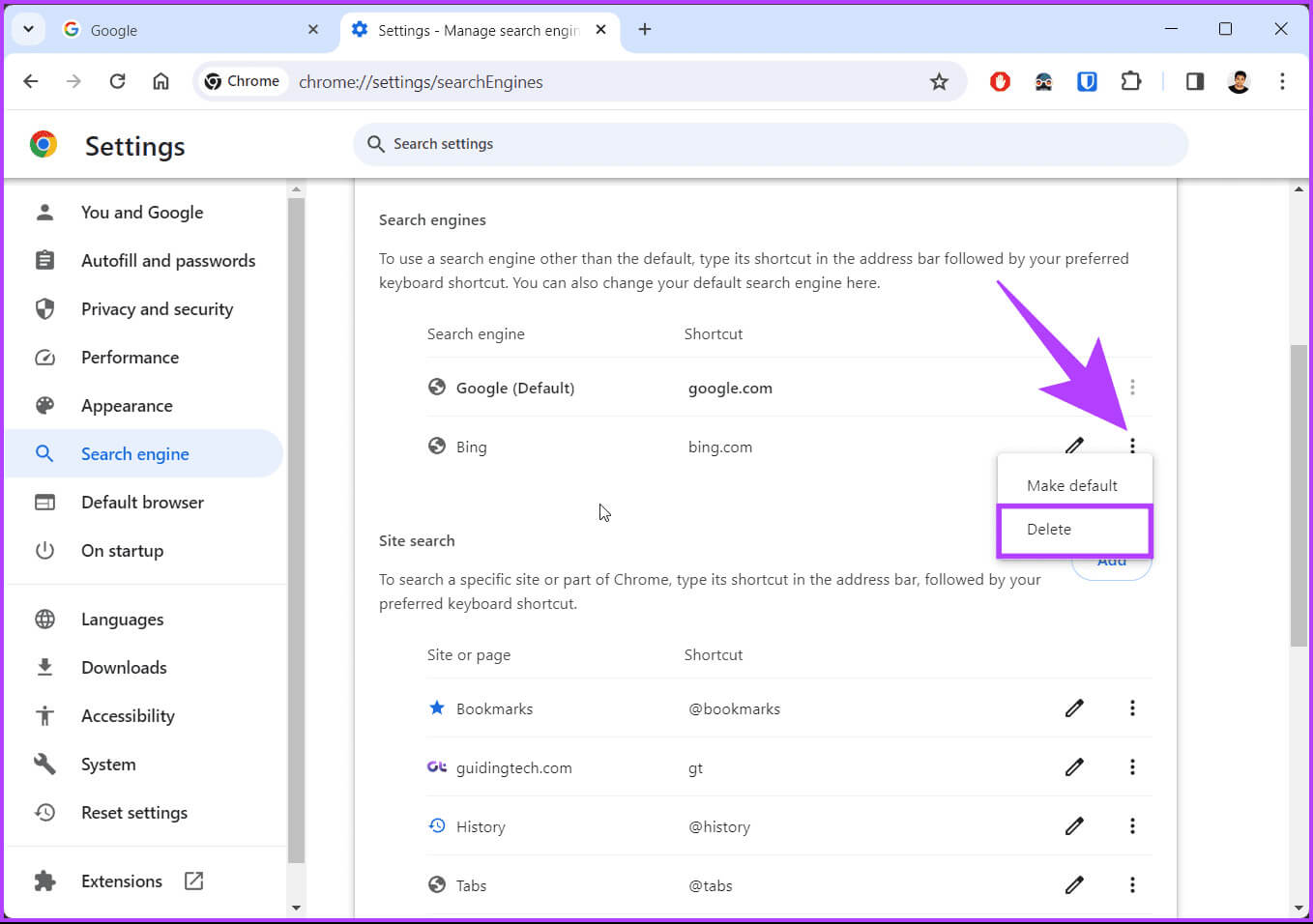
Task: Click the bookmark star icon in address bar
Action: click(939, 82)
